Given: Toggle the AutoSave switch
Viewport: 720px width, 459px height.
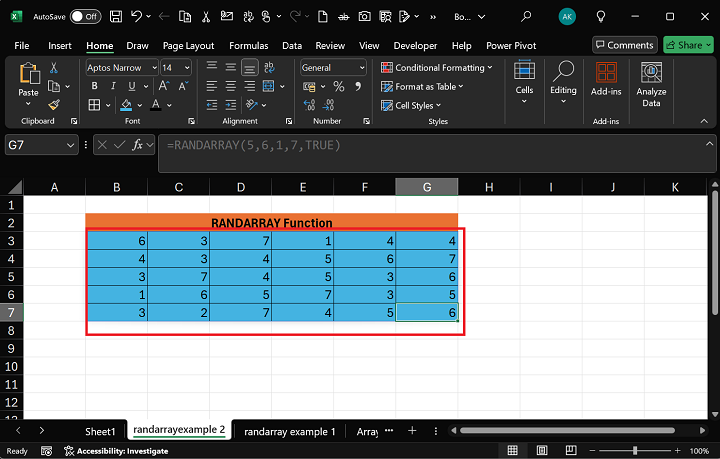Looking at the screenshot, I should pyautogui.click(x=85, y=16).
